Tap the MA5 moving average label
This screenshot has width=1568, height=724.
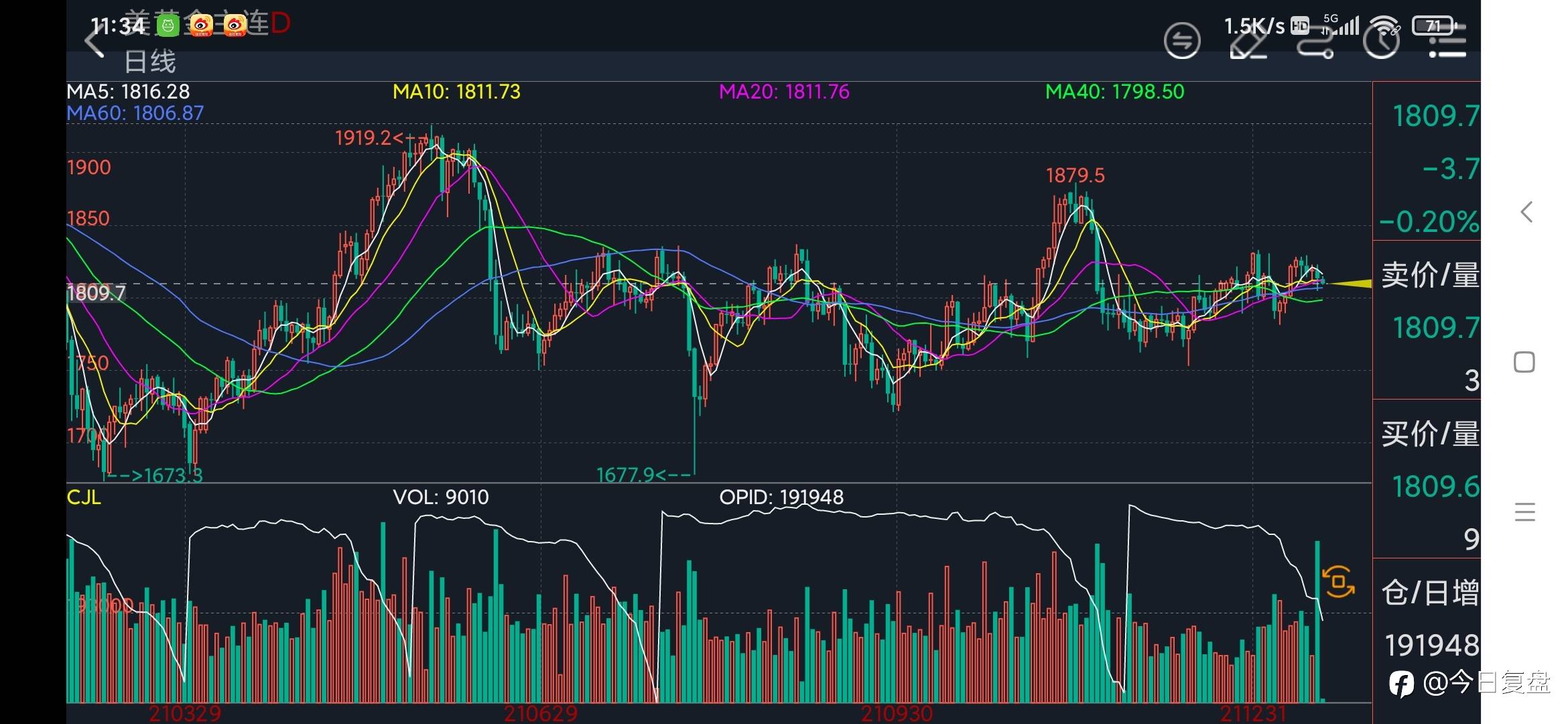(x=128, y=92)
